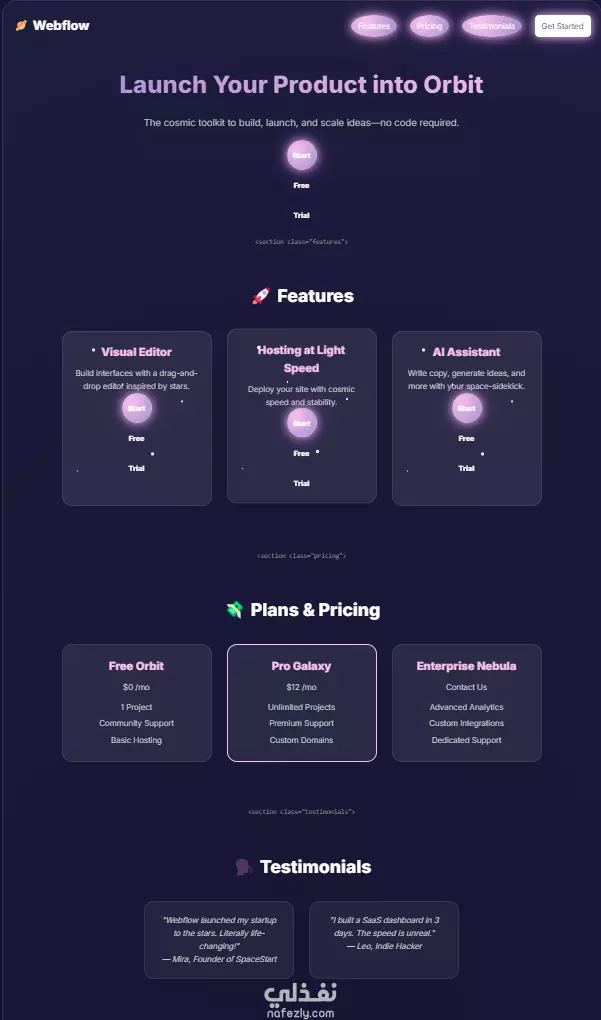Viewport: 601px width, 1020px height.
Task: Click the Get Started button
Action: (563, 26)
